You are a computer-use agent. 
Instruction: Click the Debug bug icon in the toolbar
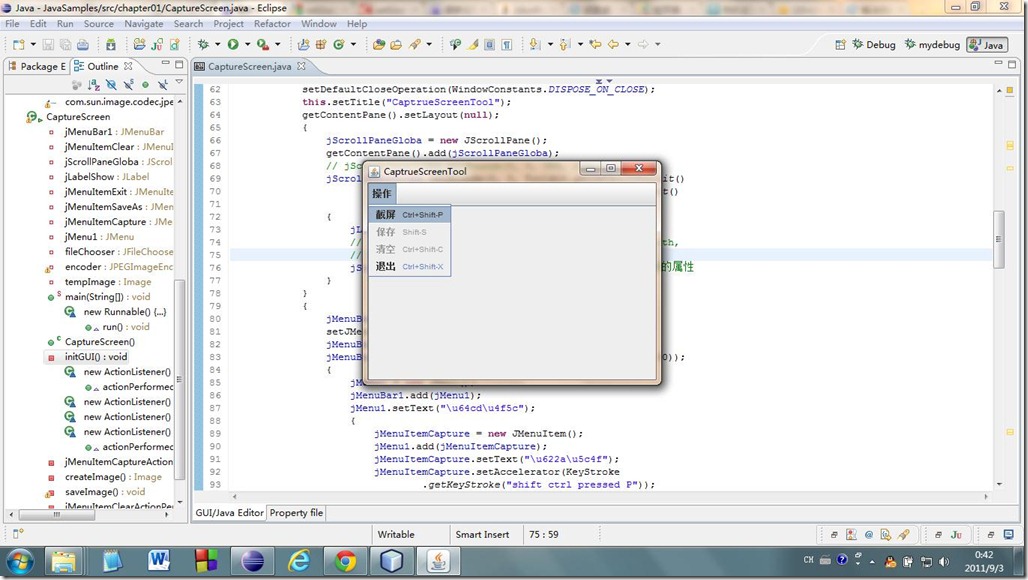203,44
